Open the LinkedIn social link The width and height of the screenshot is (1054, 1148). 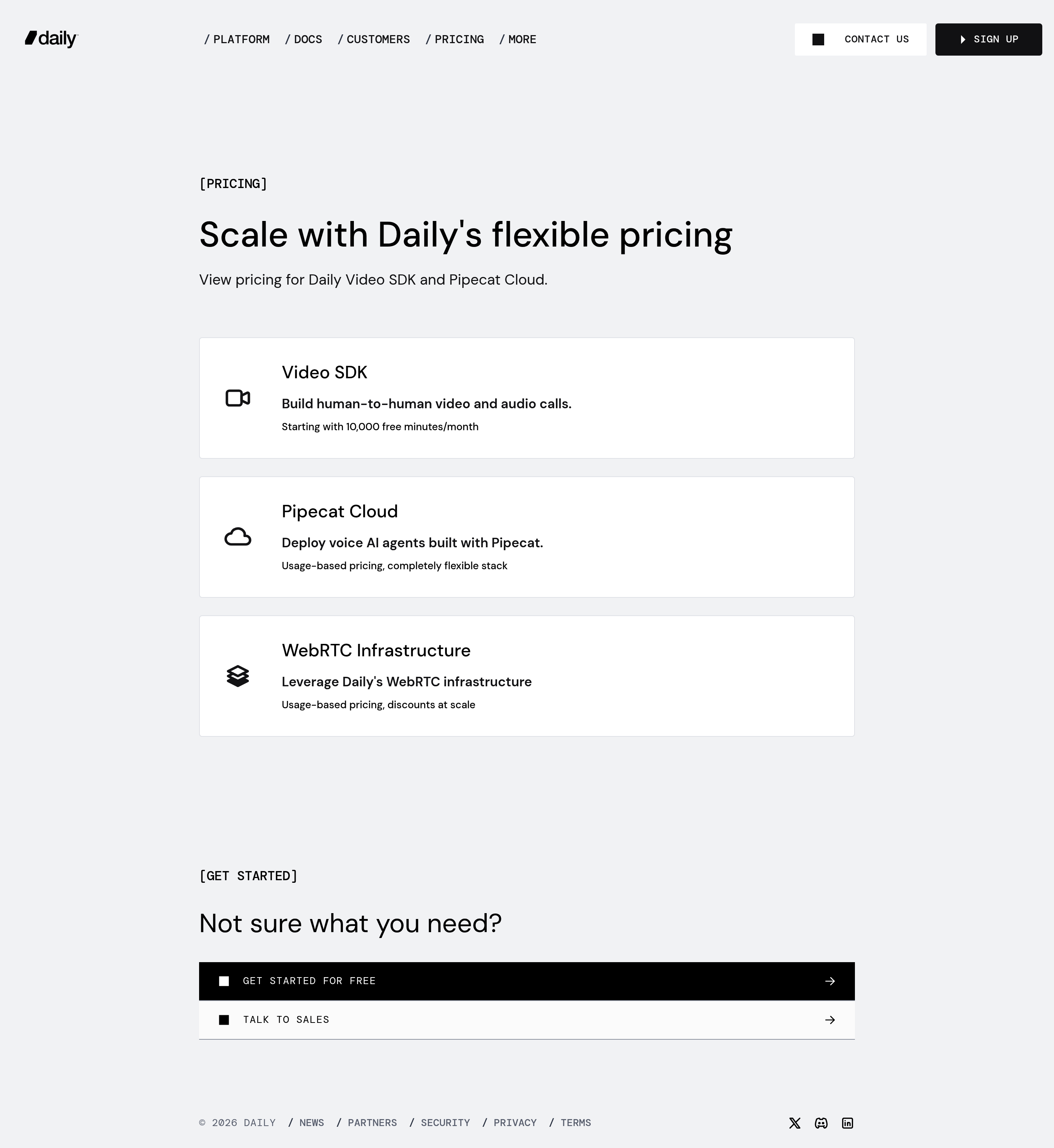coord(848,1123)
